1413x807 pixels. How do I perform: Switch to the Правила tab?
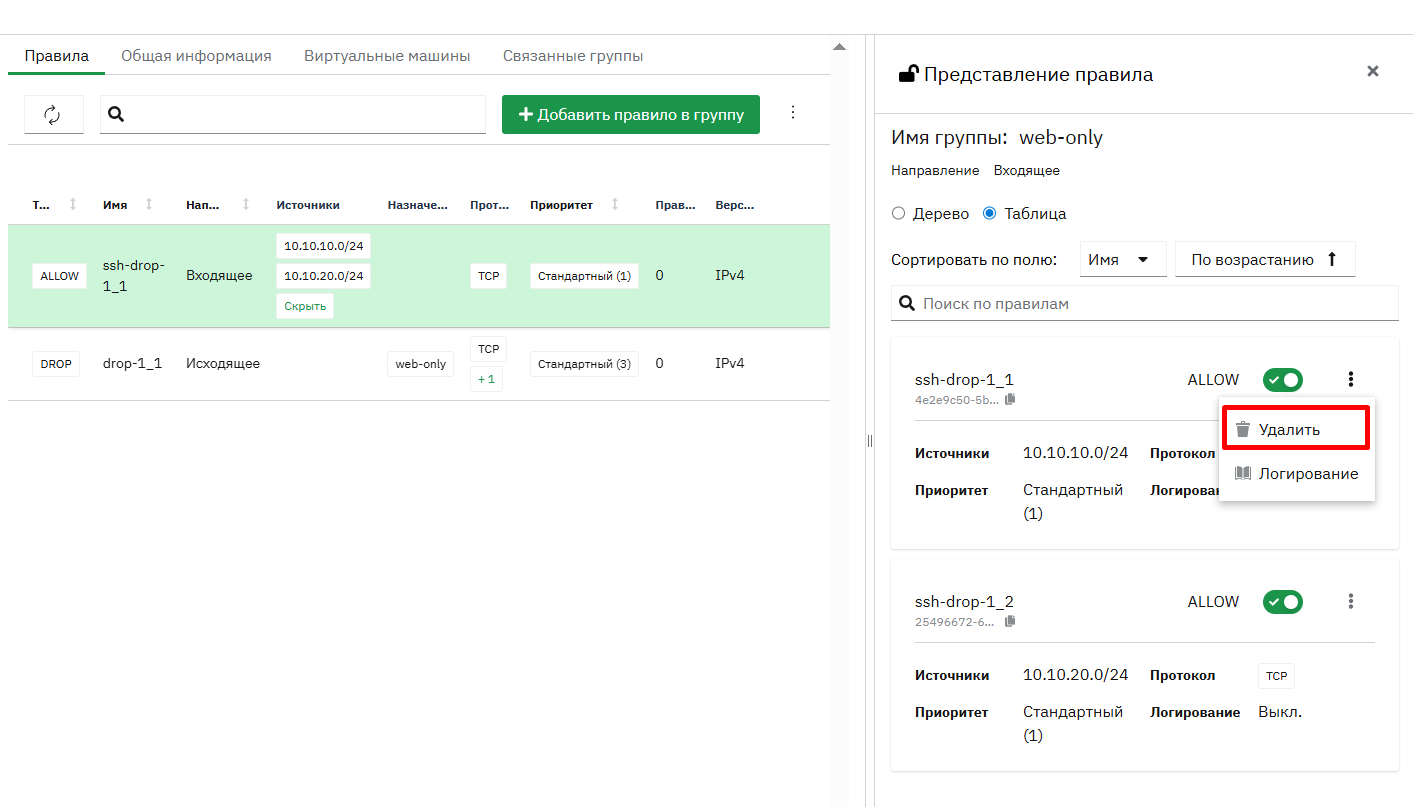[x=57, y=56]
